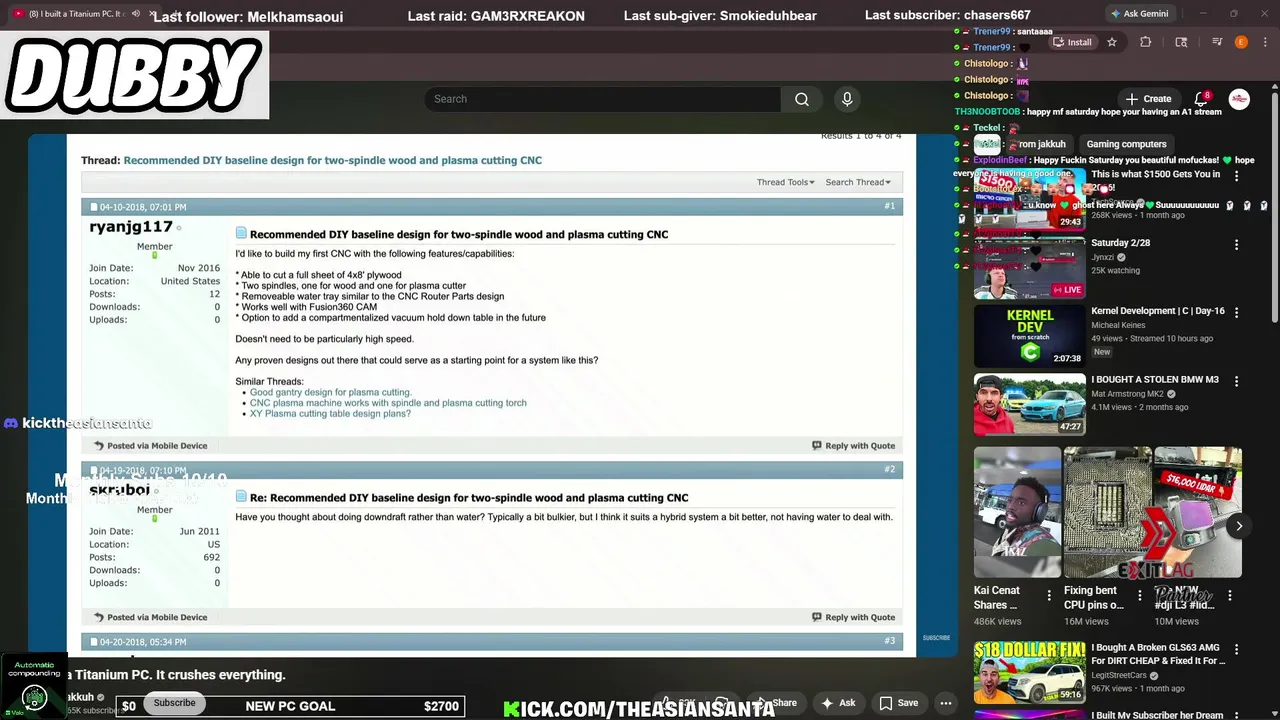
Task: Open the Extensions puzzle icon
Action: coord(1146,42)
